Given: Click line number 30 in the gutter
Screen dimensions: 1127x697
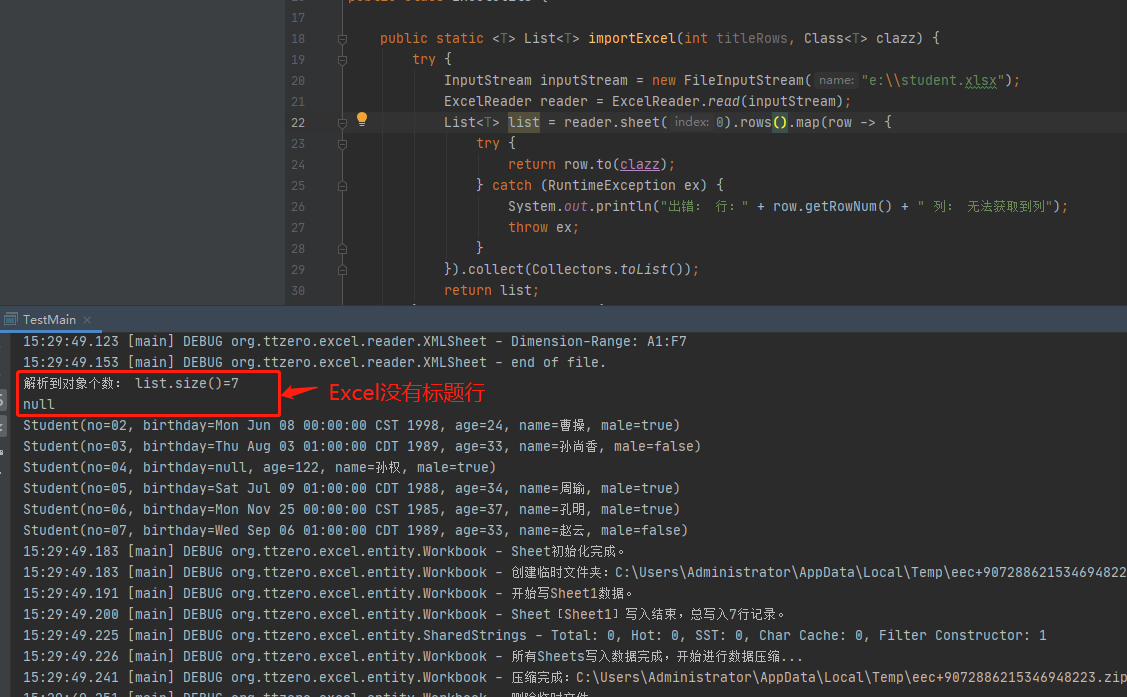Looking at the screenshot, I should pos(298,291).
